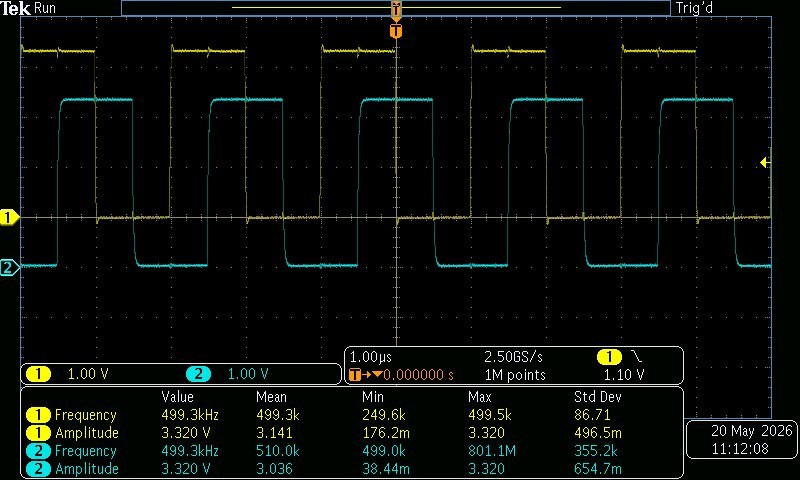This screenshot has height=480, width=800.
Task: Click the 3.036 mean amplitude value
Action: point(274,468)
